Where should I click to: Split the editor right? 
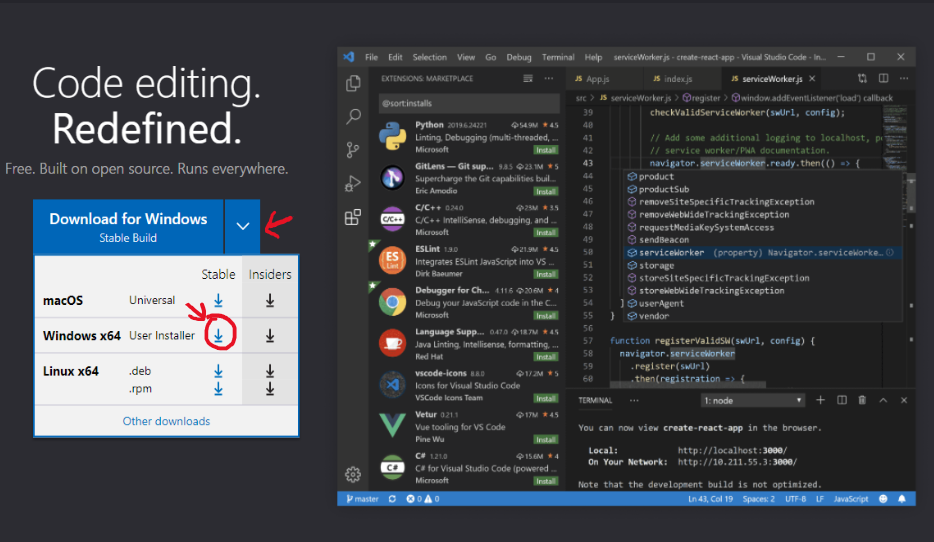point(883,79)
